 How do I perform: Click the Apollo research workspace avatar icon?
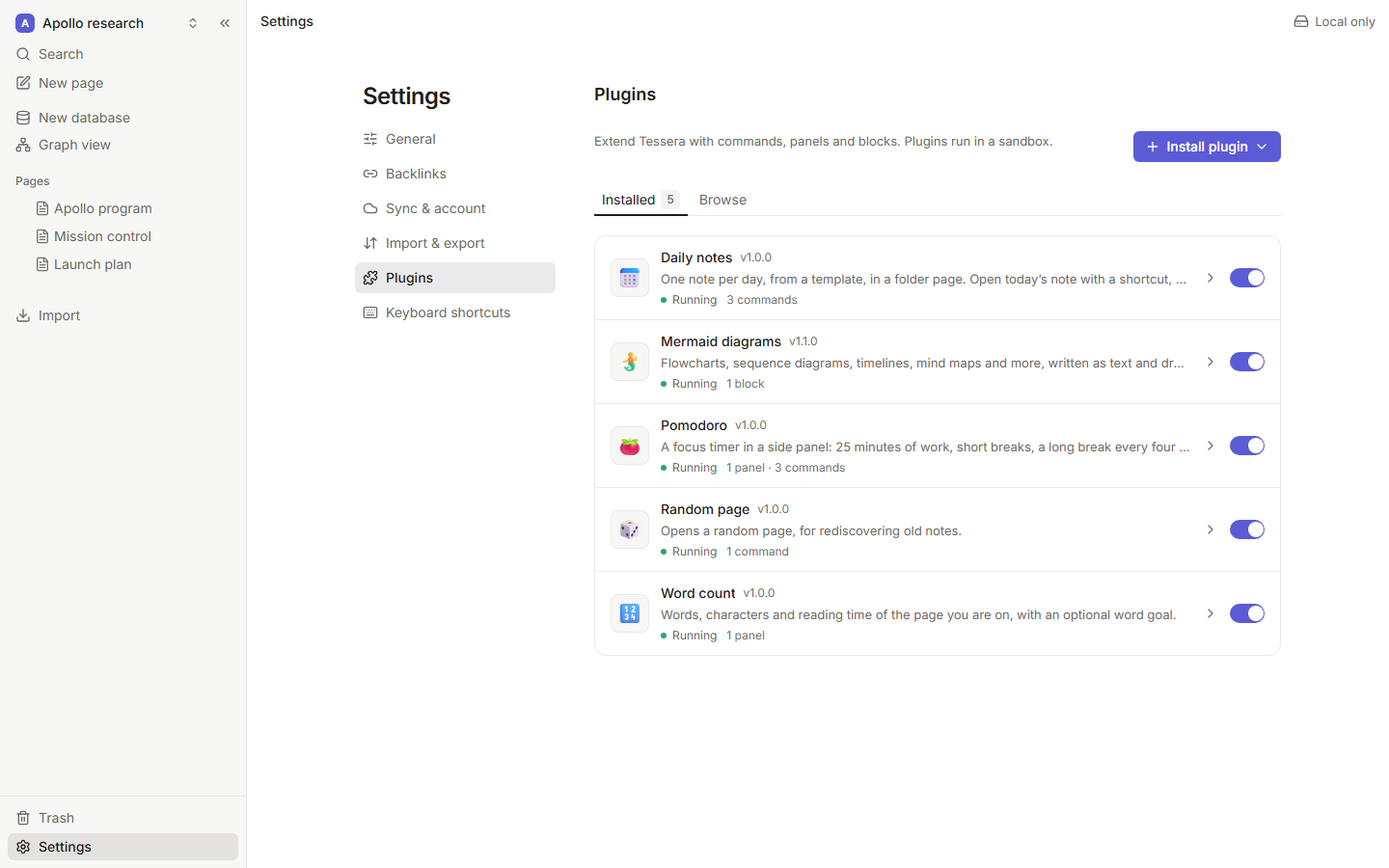coord(25,23)
